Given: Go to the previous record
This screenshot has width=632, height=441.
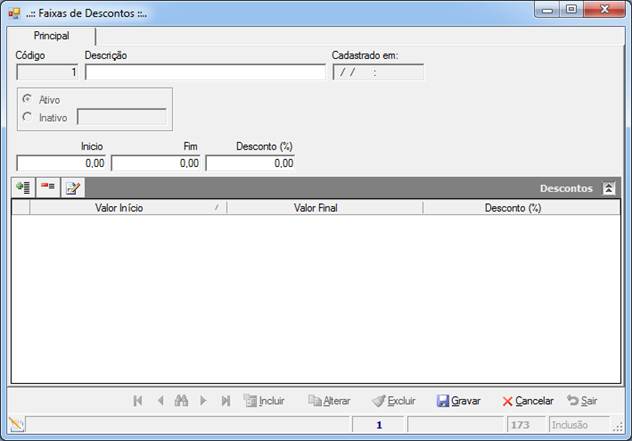Looking at the screenshot, I should point(161,401).
